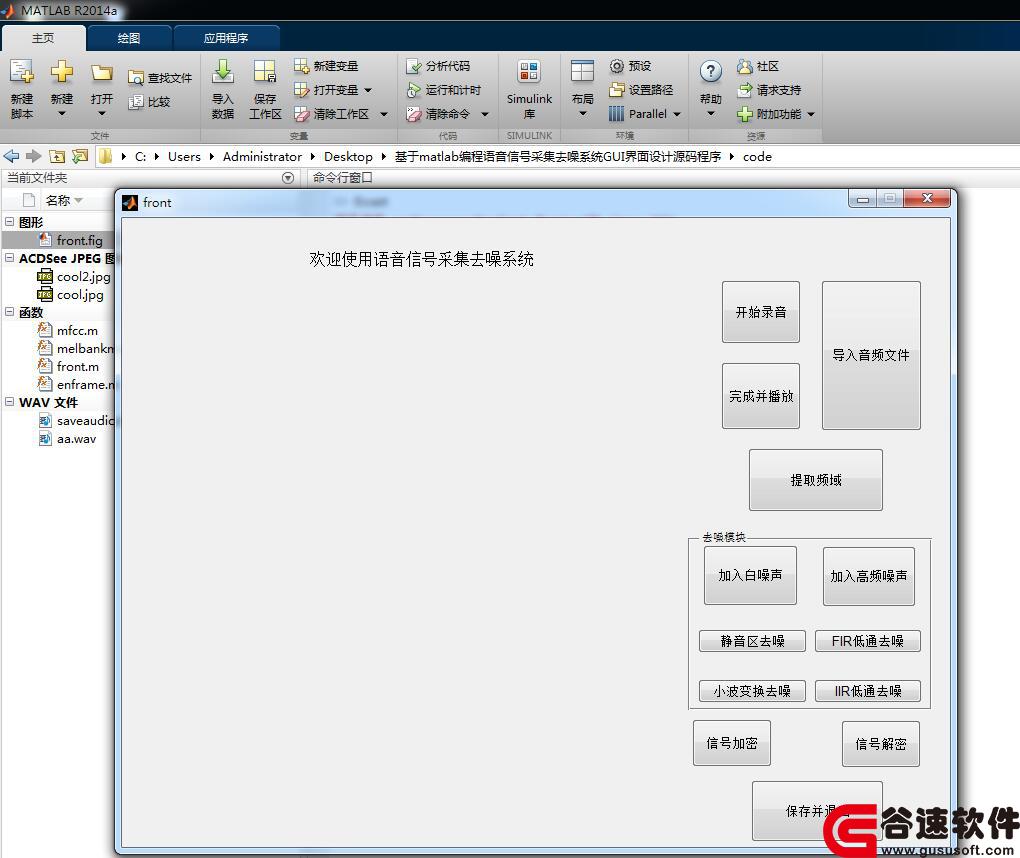
Task: Click the 名称 column header
Action: tap(58, 200)
